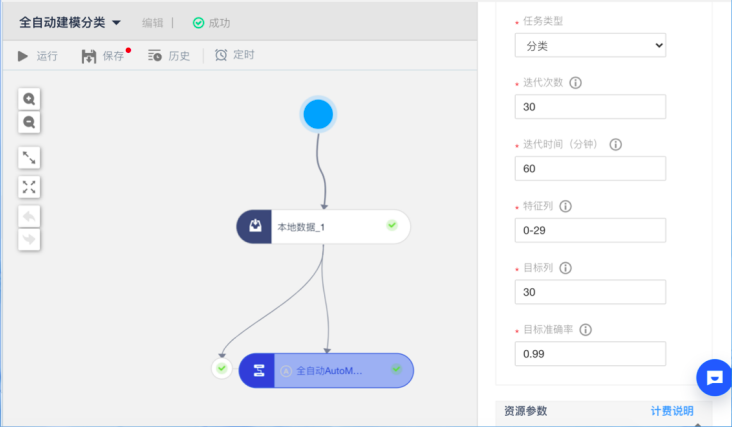
Task: Show info for 迭代次数
Action: click(x=576, y=83)
